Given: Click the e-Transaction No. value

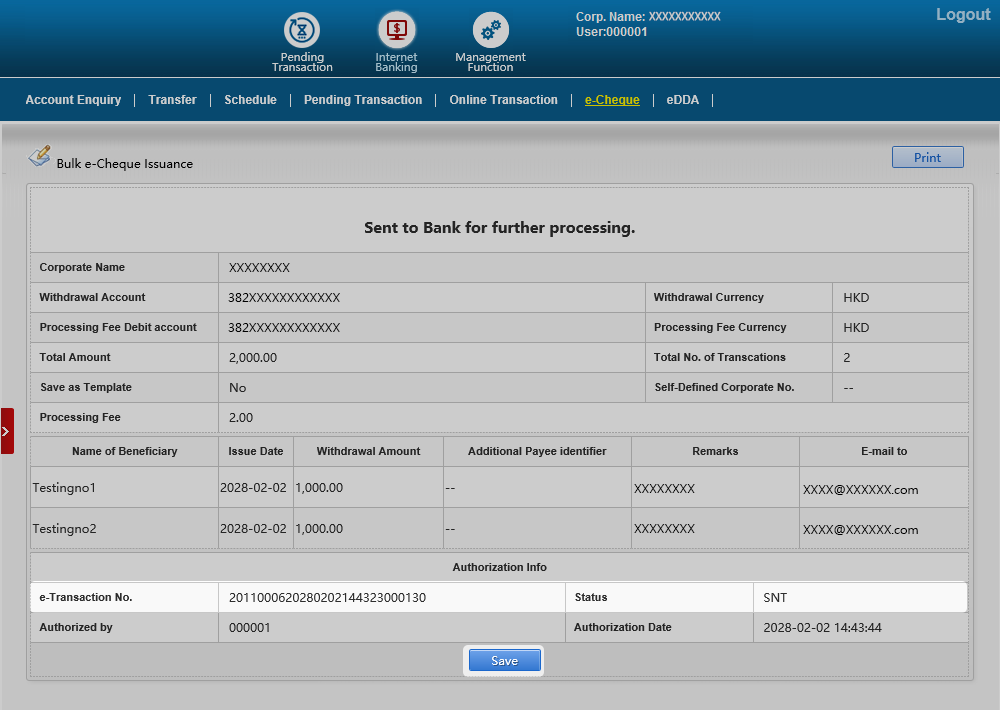Looking at the screenshot, I should [x=327, y=598].
